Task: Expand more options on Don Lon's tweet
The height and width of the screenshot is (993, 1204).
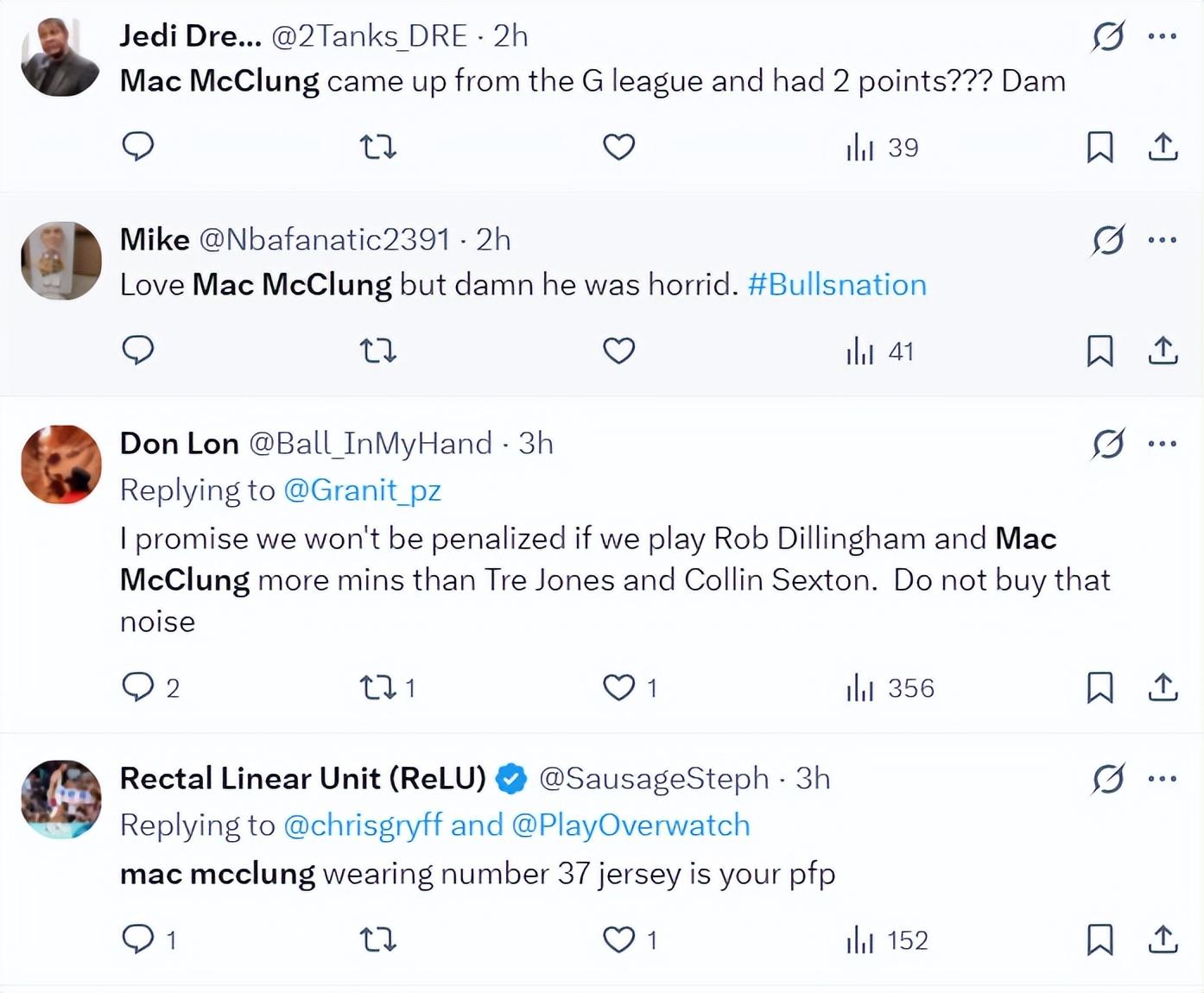Action: pos(1163,444)
